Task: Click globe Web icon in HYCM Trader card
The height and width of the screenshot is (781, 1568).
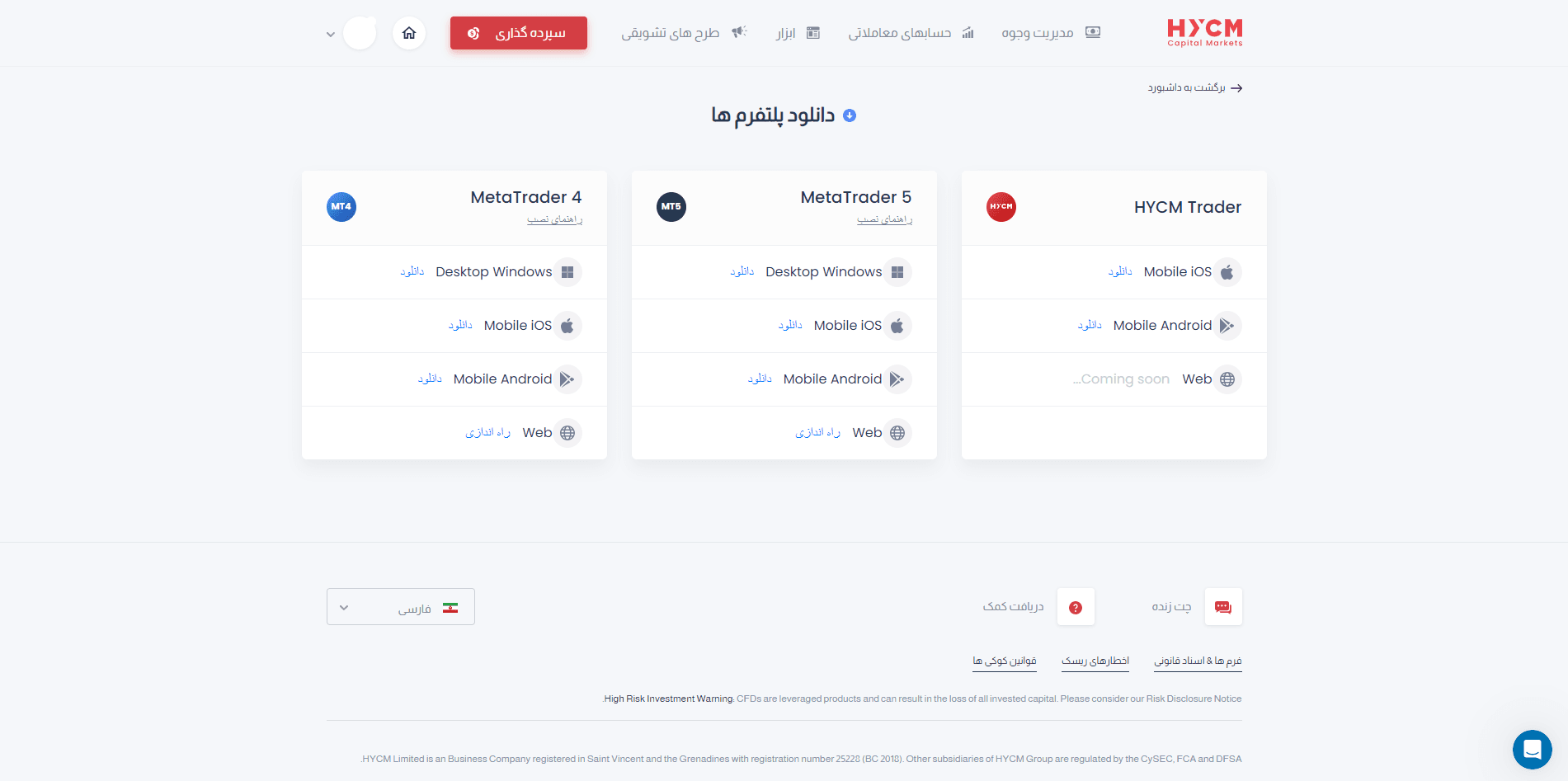Action: [1227, 379]
